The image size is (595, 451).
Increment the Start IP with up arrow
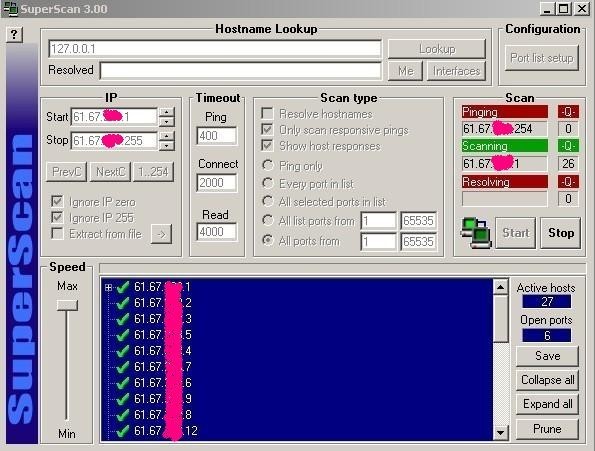coord(167,112)
